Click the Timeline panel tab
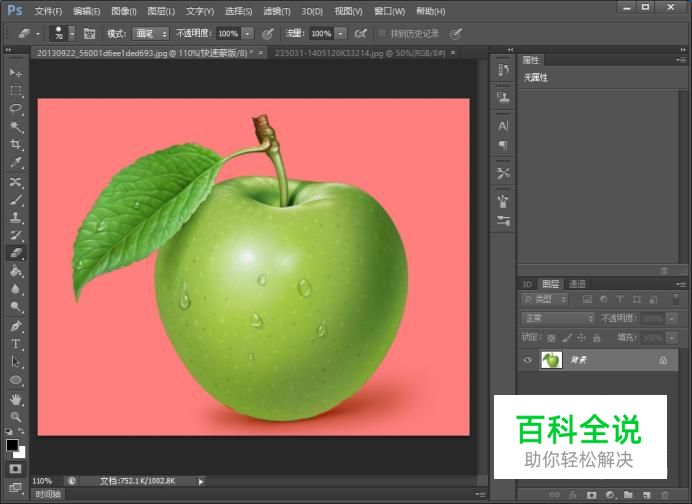692x504 pixels. (48, 494)
